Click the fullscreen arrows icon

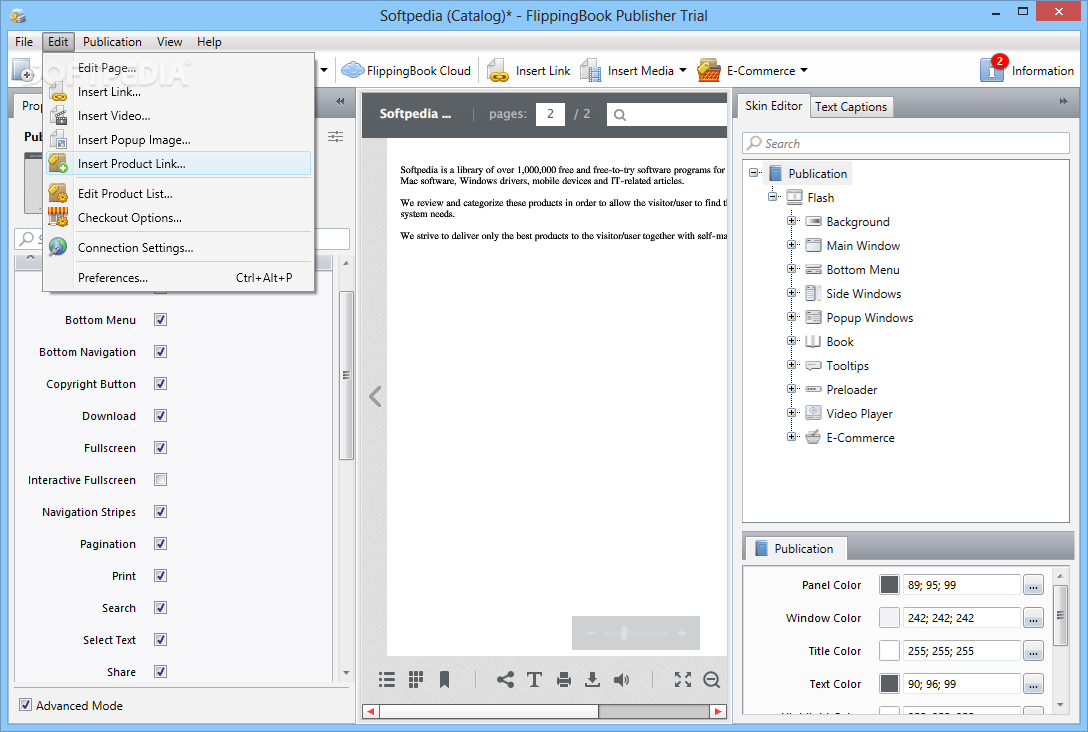coord(683,680)
